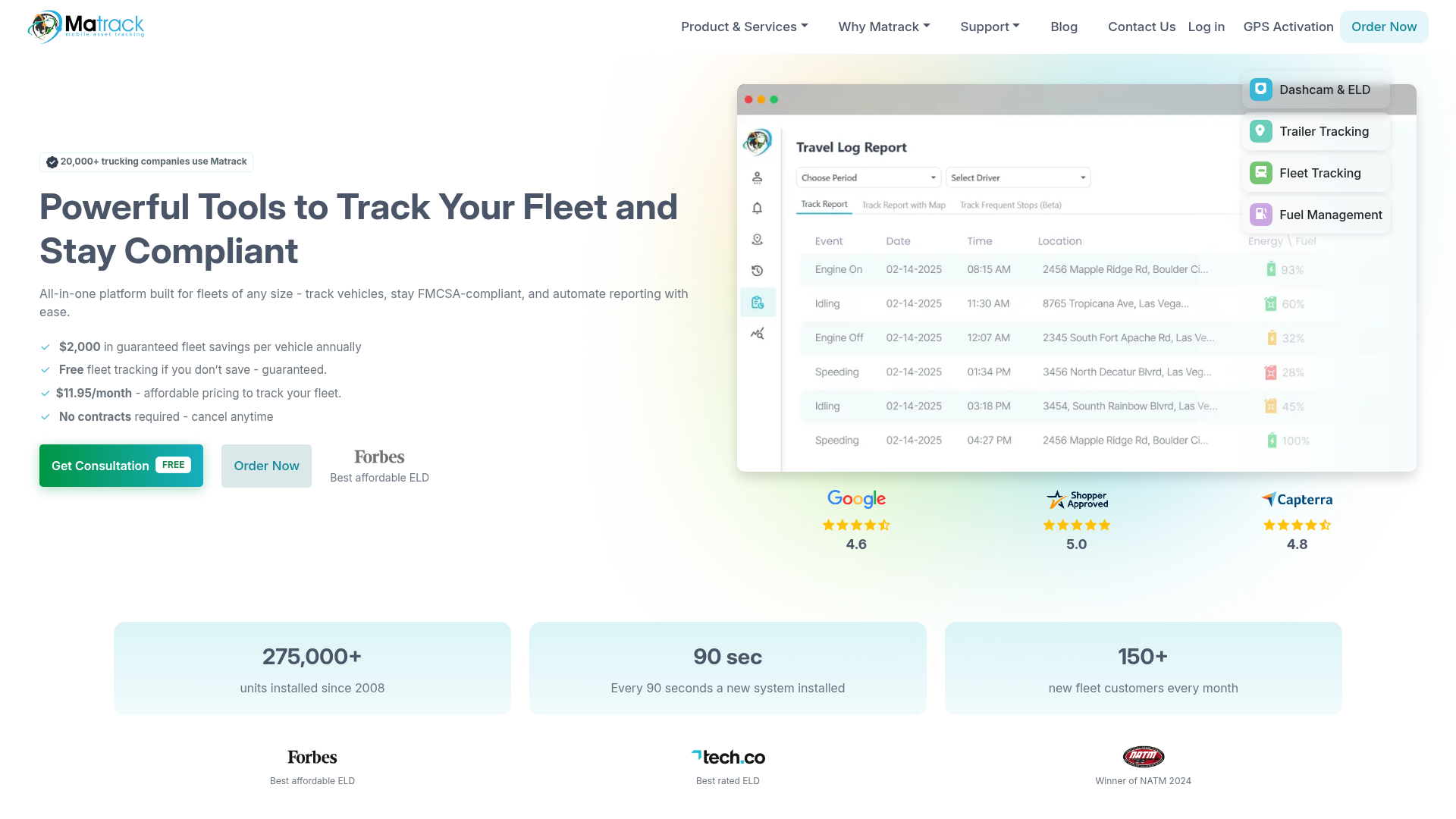Switch to the Track Report with Map tab
1456x819 pixels.
[903, 204]
